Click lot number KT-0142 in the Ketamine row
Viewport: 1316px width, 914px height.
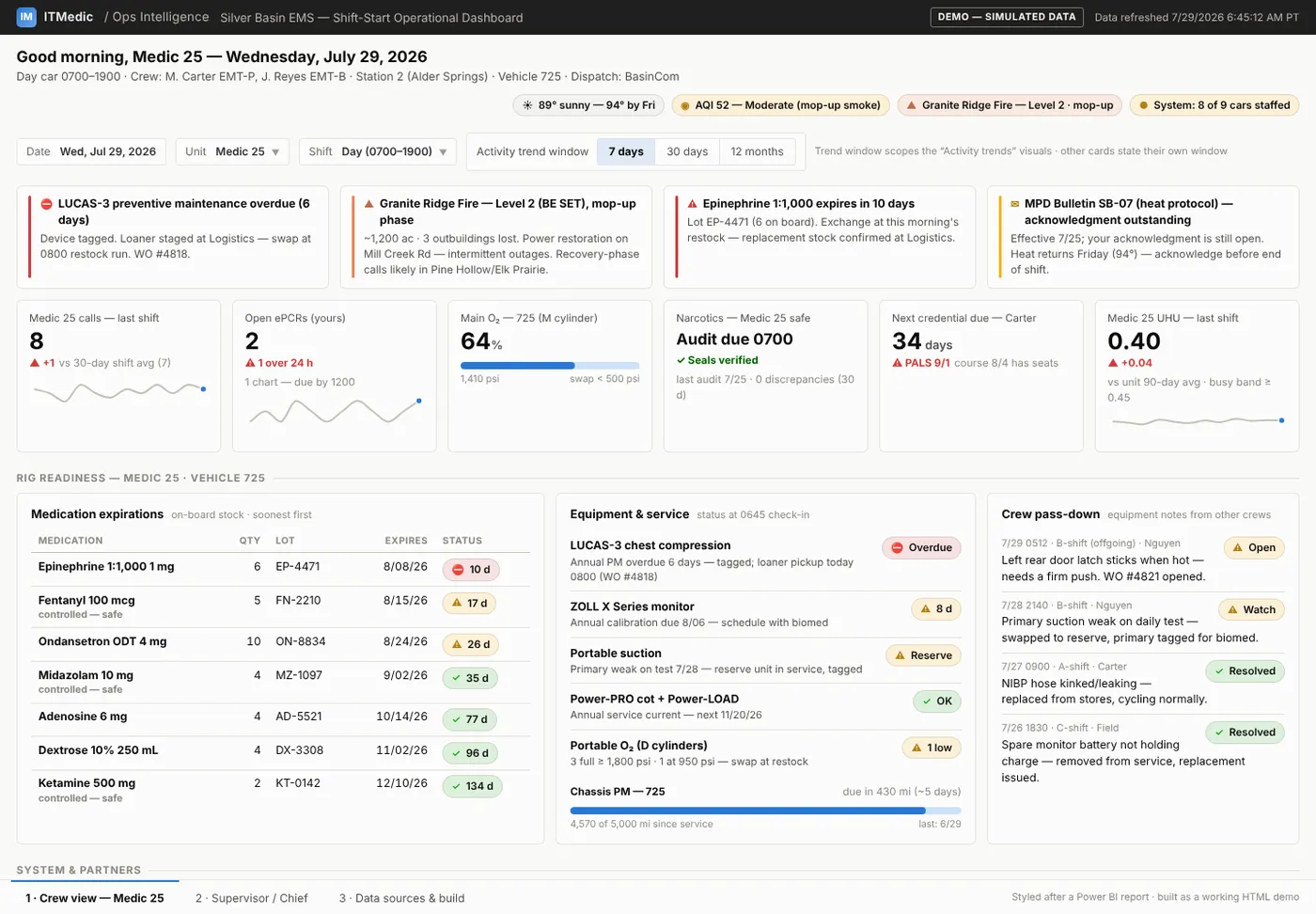pyautogui.click(x=298, y=783)
